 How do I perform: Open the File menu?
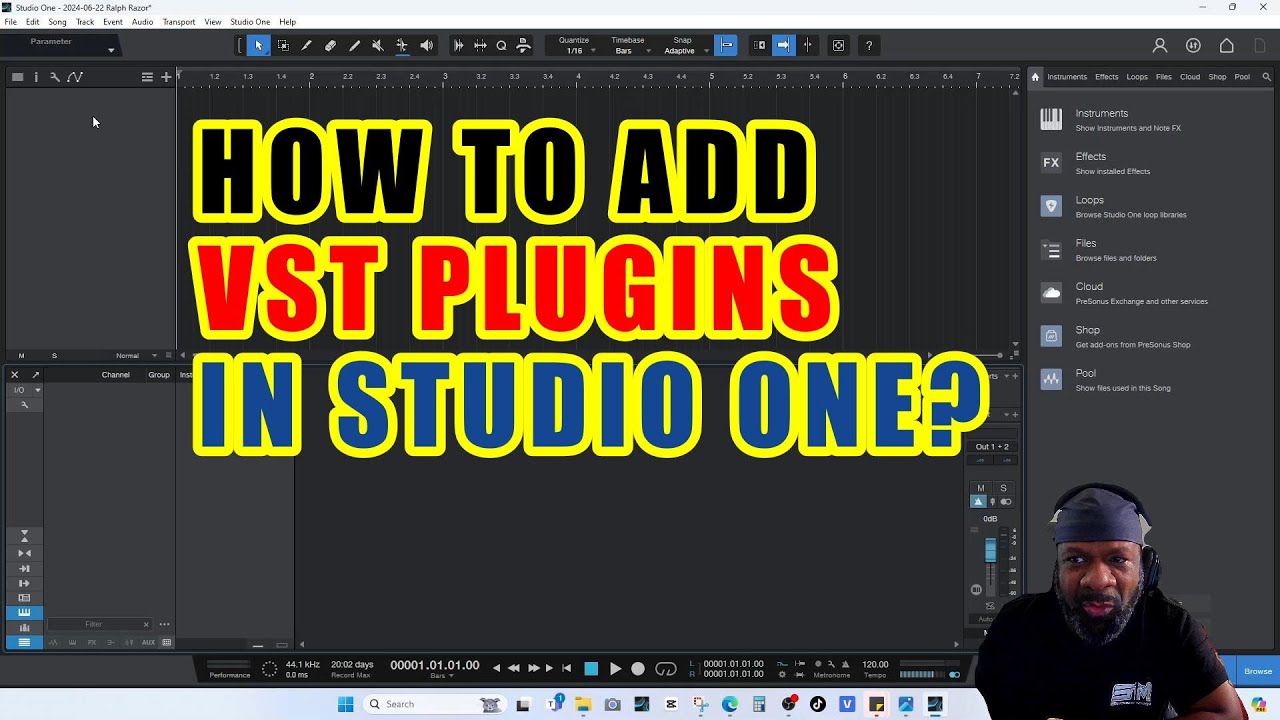pos(10,22)
